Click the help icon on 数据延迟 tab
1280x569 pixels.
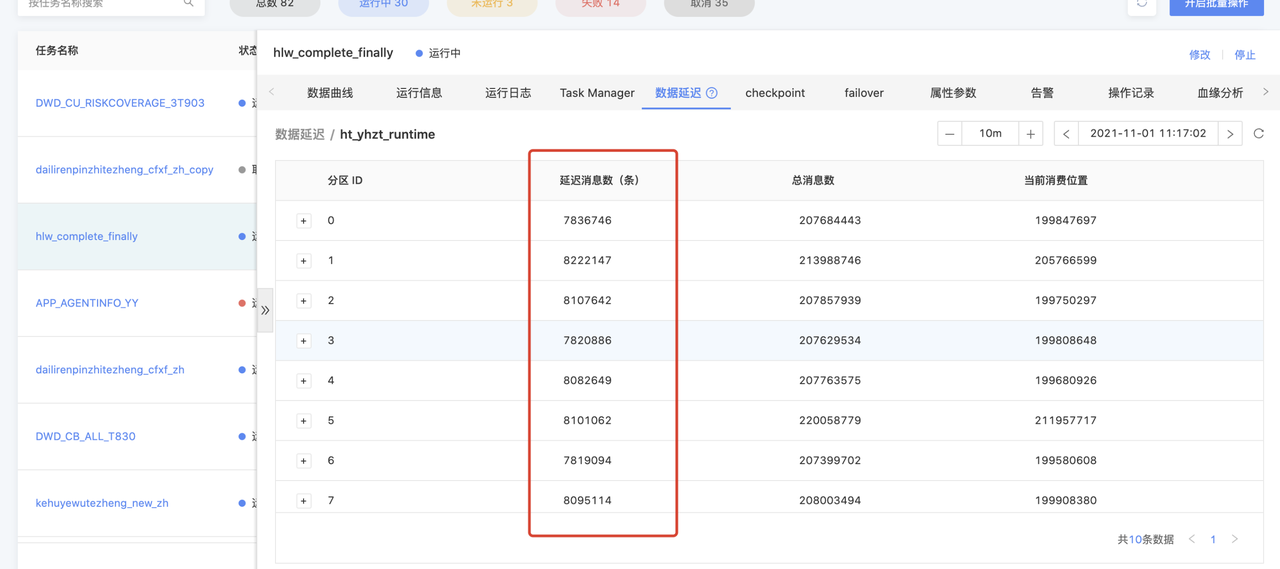(x=712, y=93)
